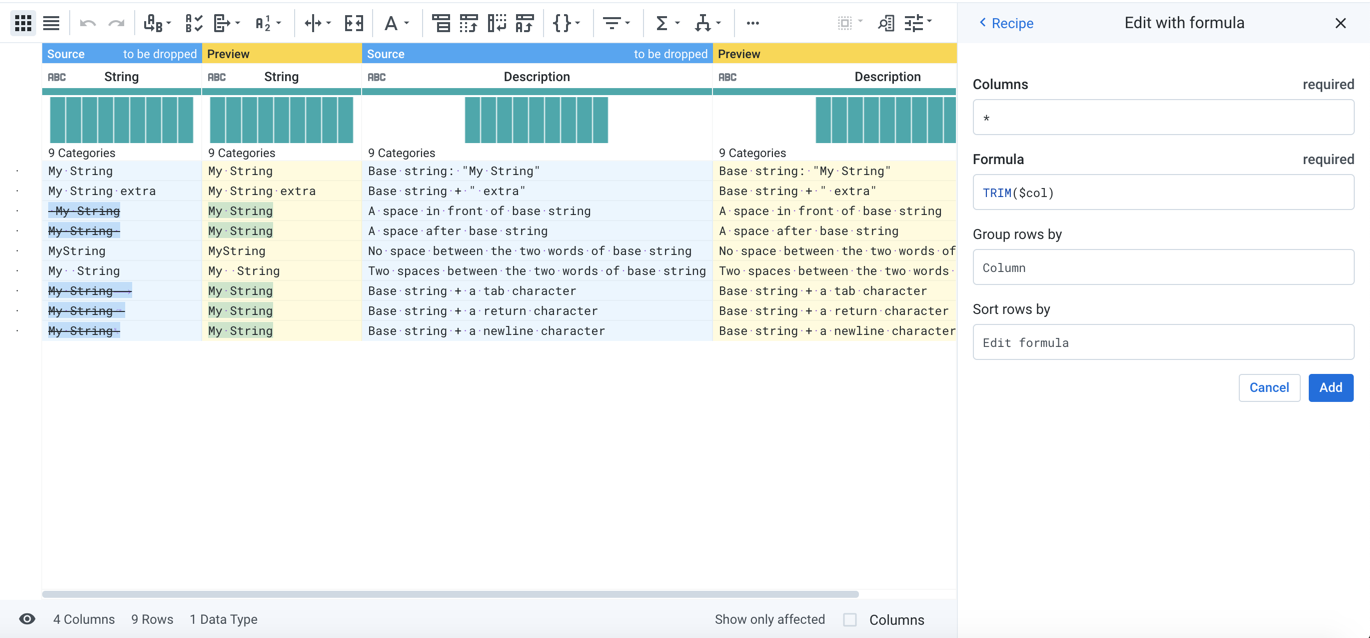The image size is (1370, 638).
Task: Toggle the eye icon in the status bar
Action: pyautogui.click(x=27, y=619)
